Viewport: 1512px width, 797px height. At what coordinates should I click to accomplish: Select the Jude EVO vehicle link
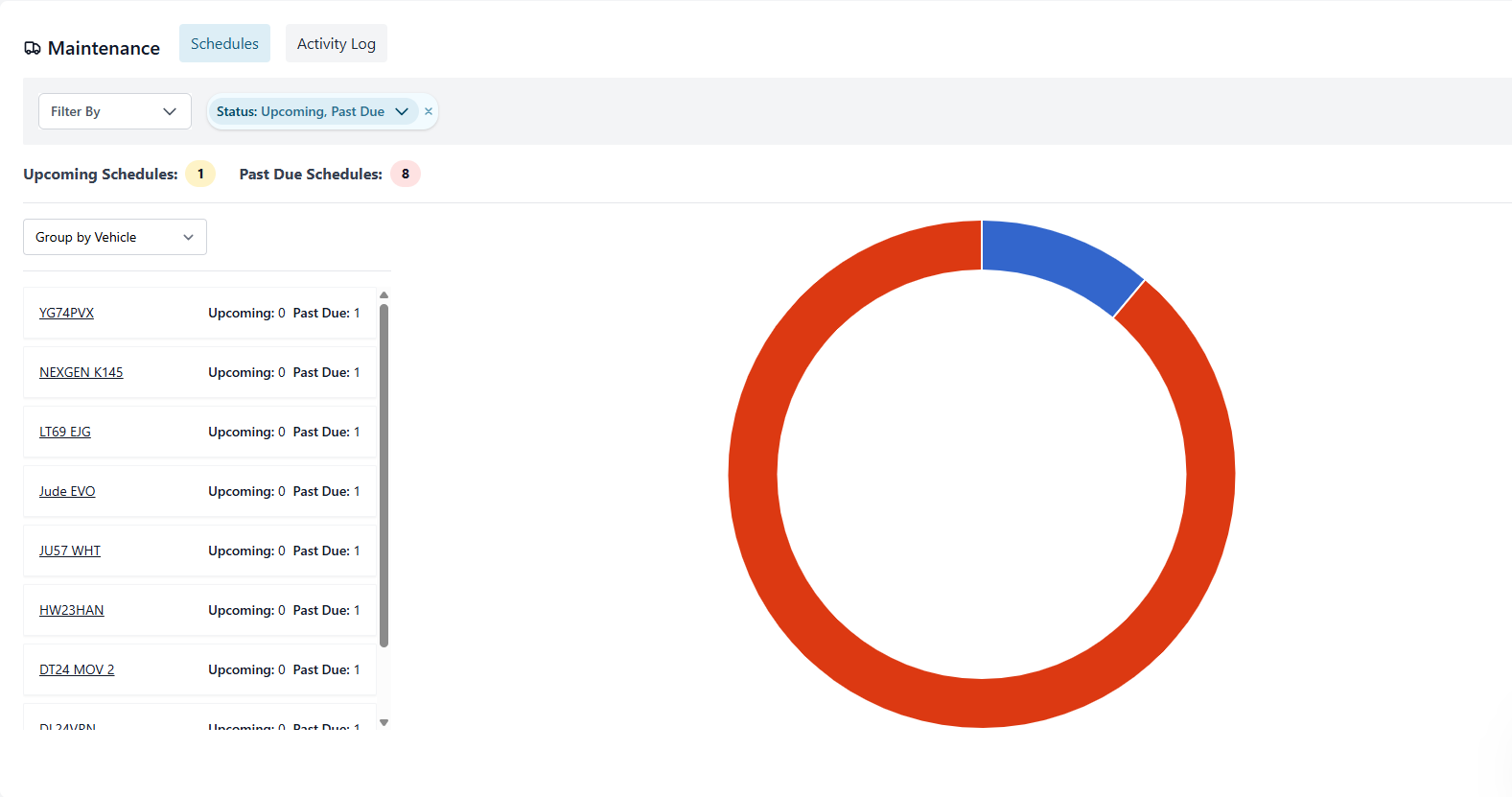(67, 491)
